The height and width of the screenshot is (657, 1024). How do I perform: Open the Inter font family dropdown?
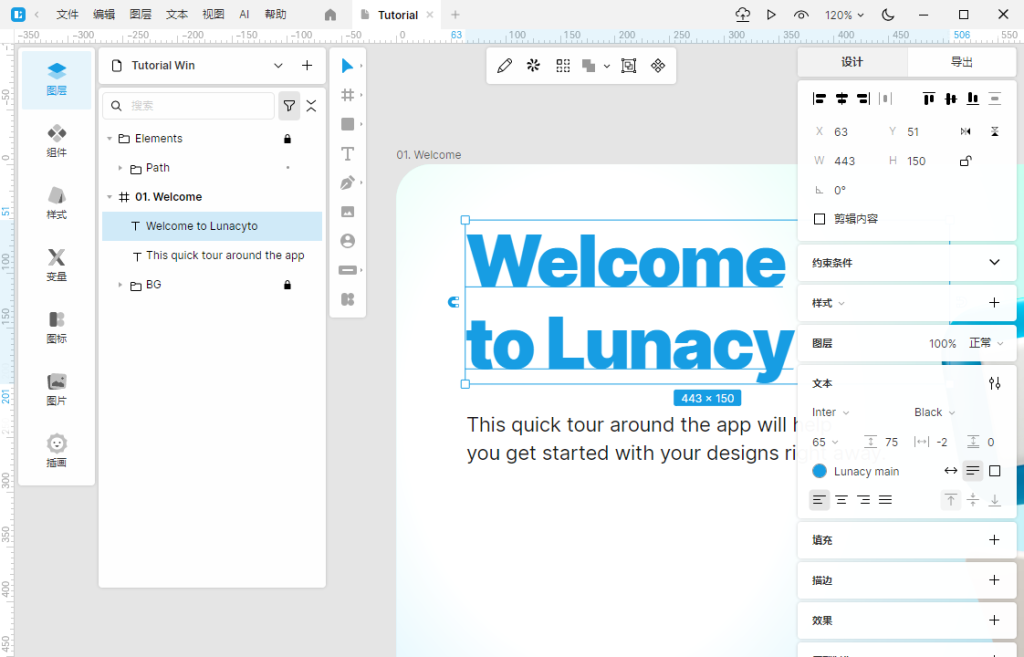point(831,412)
